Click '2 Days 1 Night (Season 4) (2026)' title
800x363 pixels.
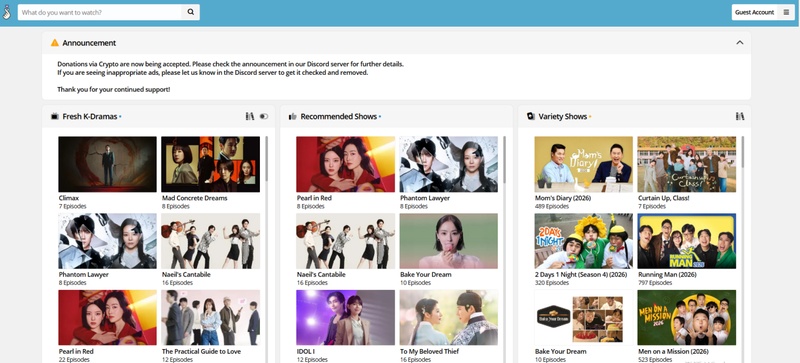(x=581, y=275)
